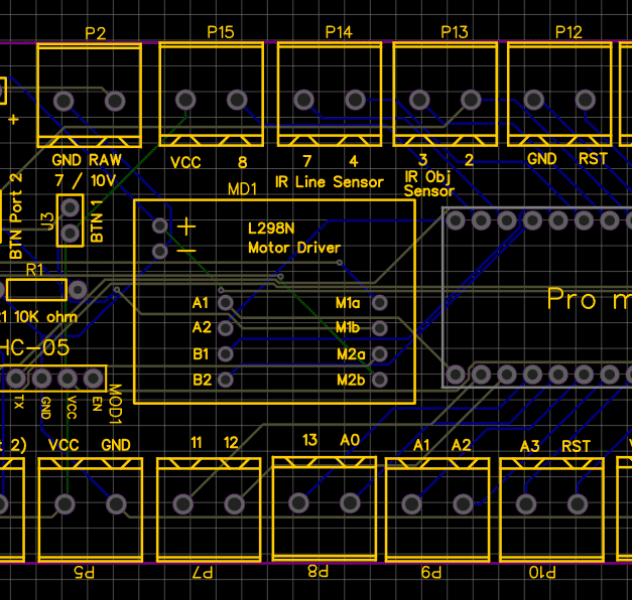Select the A2 pad on the L298N module
Screen dimensions: 632x600
click(226, 328)
